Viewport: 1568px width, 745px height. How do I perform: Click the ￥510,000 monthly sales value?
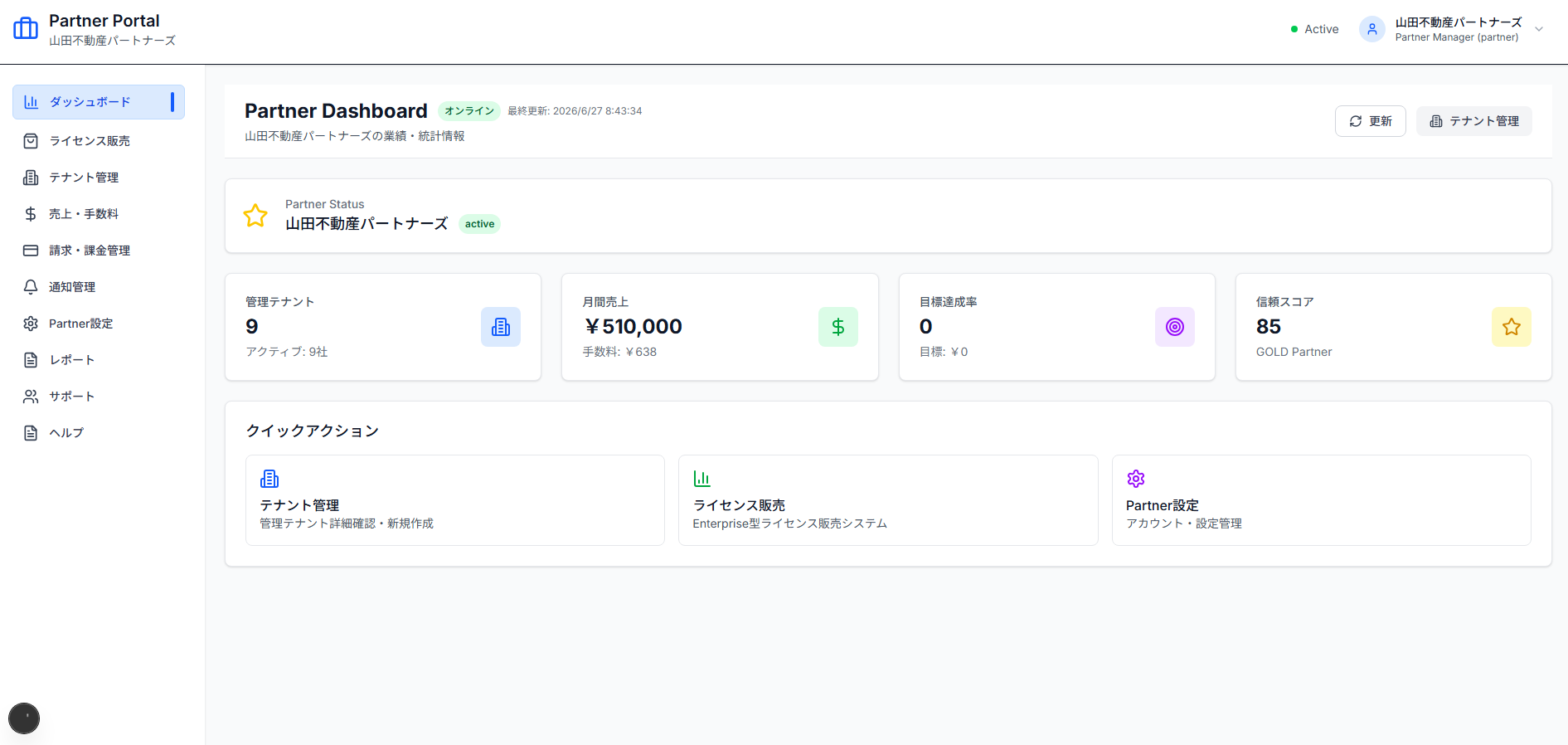click(x=633, y=327)
